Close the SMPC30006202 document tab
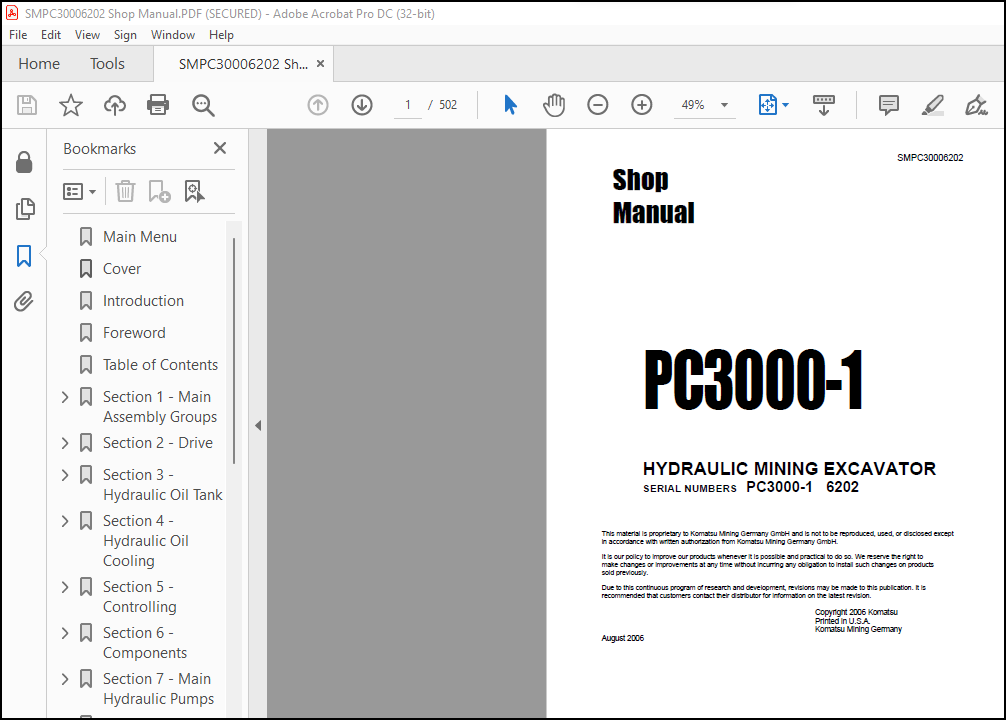 point(321,64)
